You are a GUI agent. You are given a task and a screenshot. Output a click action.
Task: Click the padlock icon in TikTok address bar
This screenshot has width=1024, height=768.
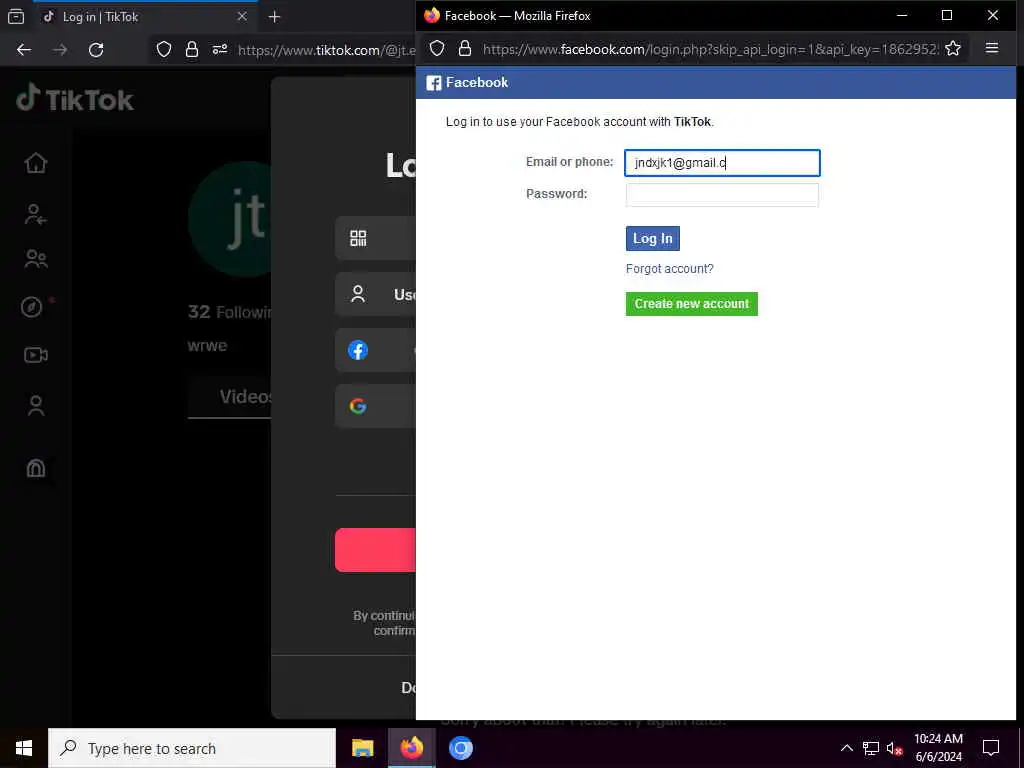192,50
